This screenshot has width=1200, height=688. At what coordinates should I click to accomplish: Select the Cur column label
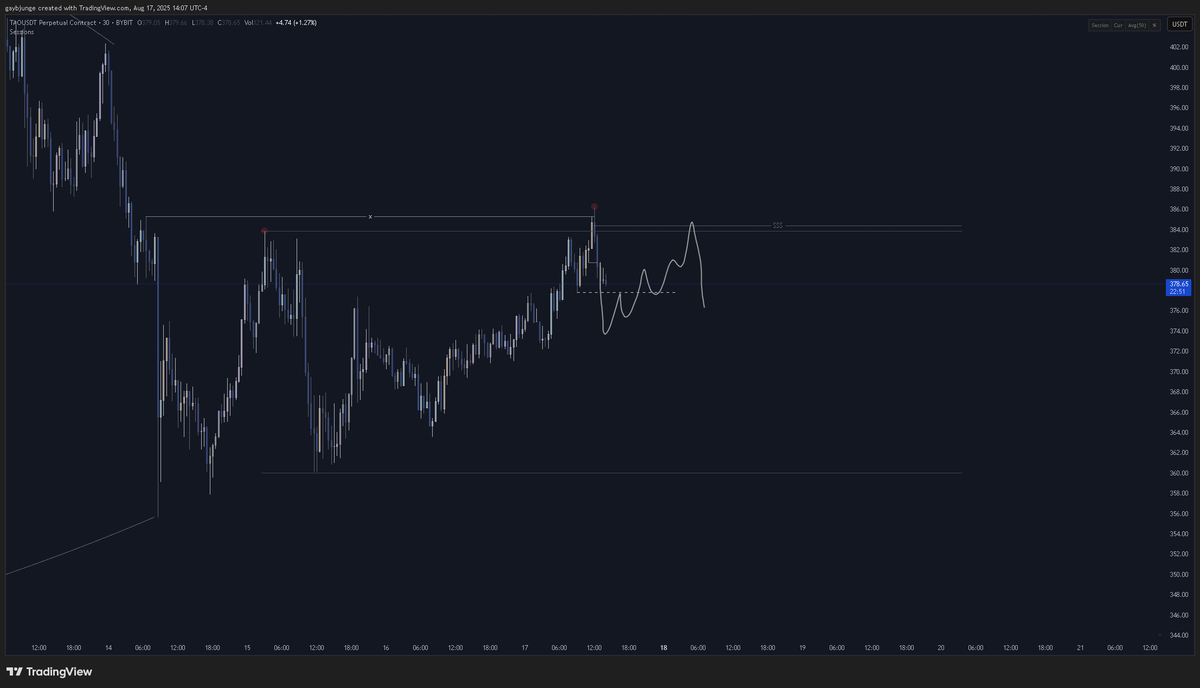pyautogui.click(x=1118, y=25)
